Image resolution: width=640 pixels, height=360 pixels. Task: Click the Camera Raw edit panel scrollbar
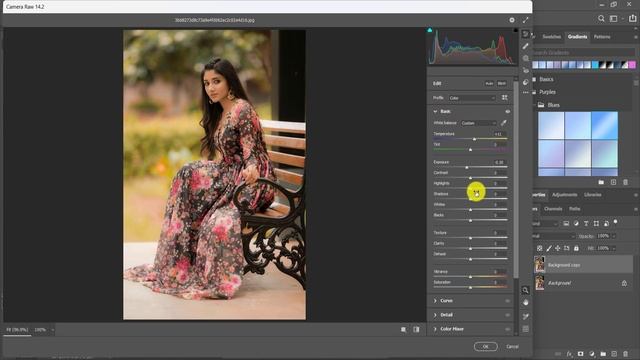pos(516,180)
